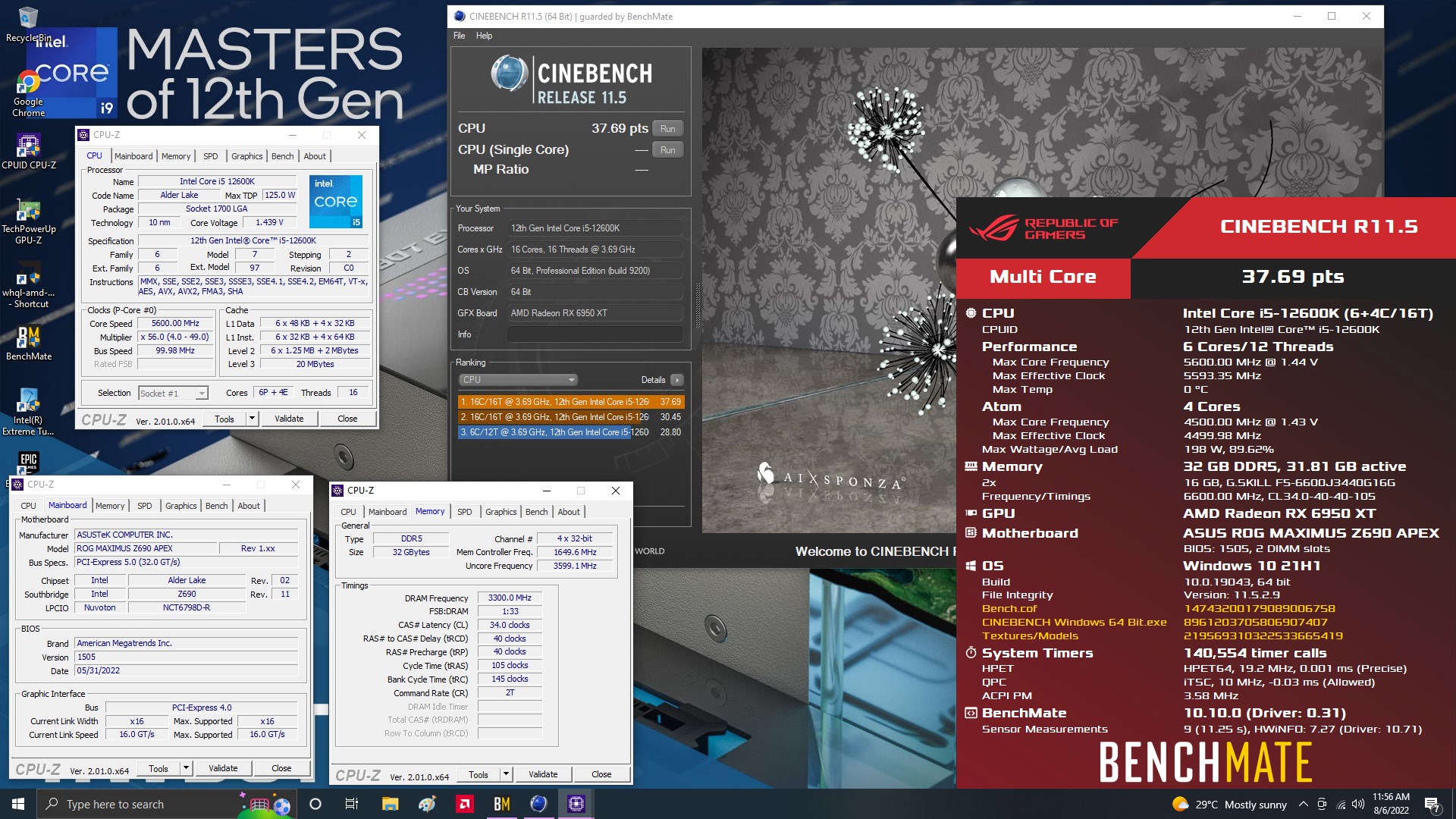Open Tools dropdown arrow in Mainboard CPU-Z window
1456x819 pixels.
click(186, 768)
